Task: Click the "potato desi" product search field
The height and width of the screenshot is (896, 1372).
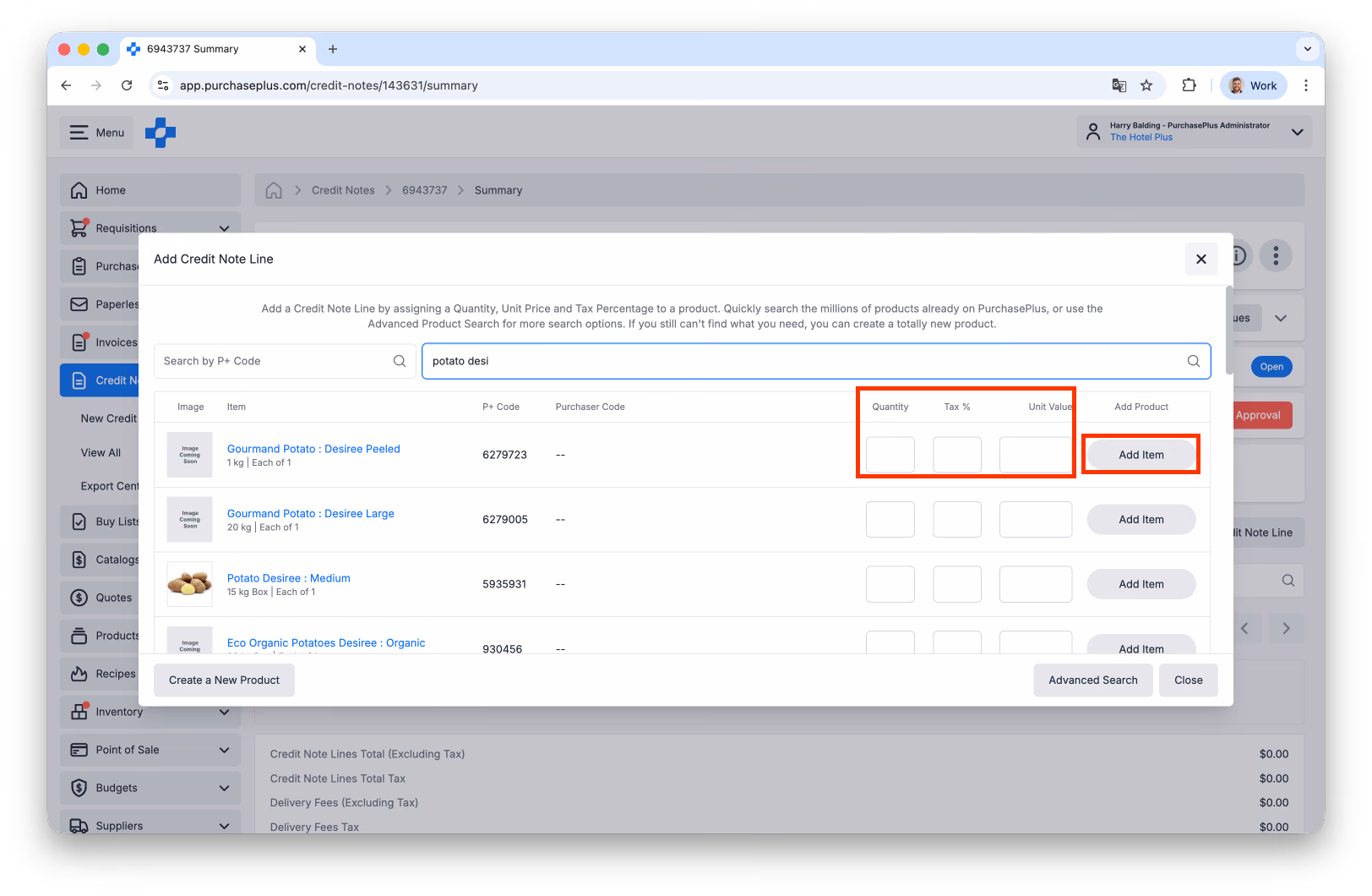Action: 816,361
